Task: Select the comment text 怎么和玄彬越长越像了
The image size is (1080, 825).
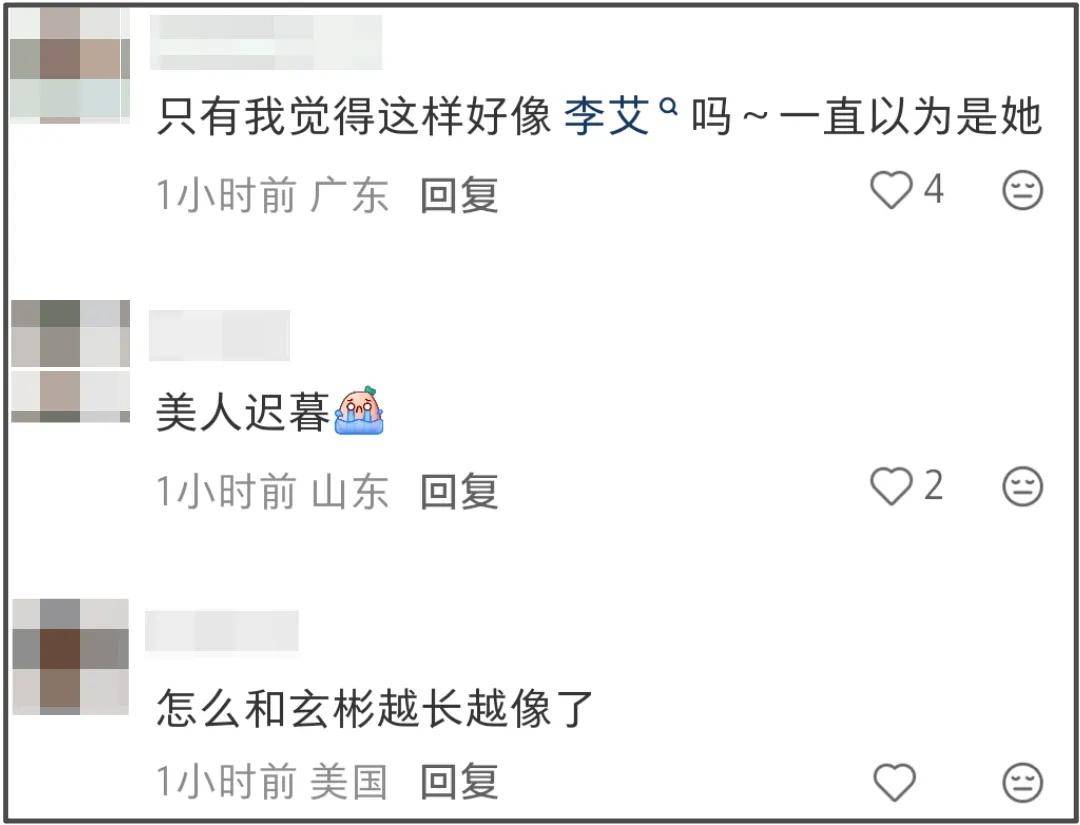Action: click(x=375, y=708)
